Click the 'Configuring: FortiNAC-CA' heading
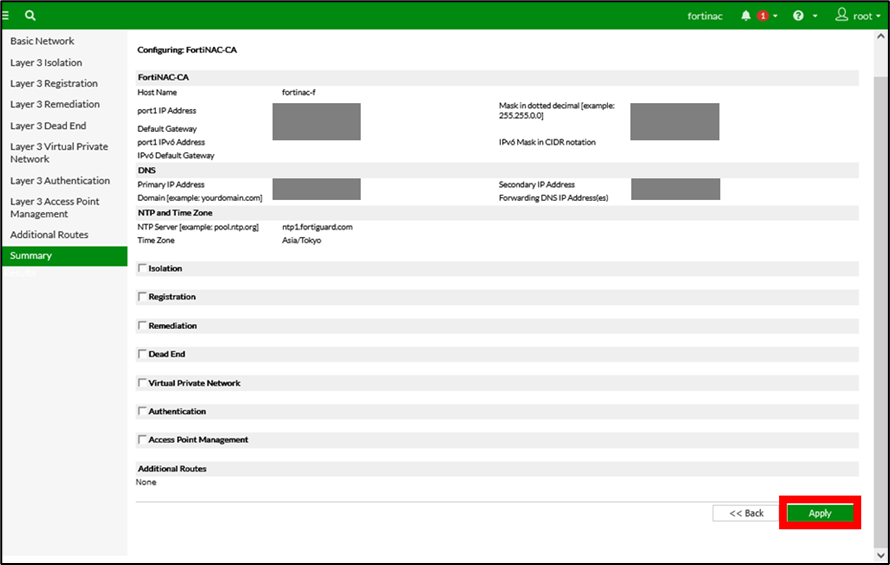Image resolution: width=890 pixels, height=565 pixels. point(187,50)
